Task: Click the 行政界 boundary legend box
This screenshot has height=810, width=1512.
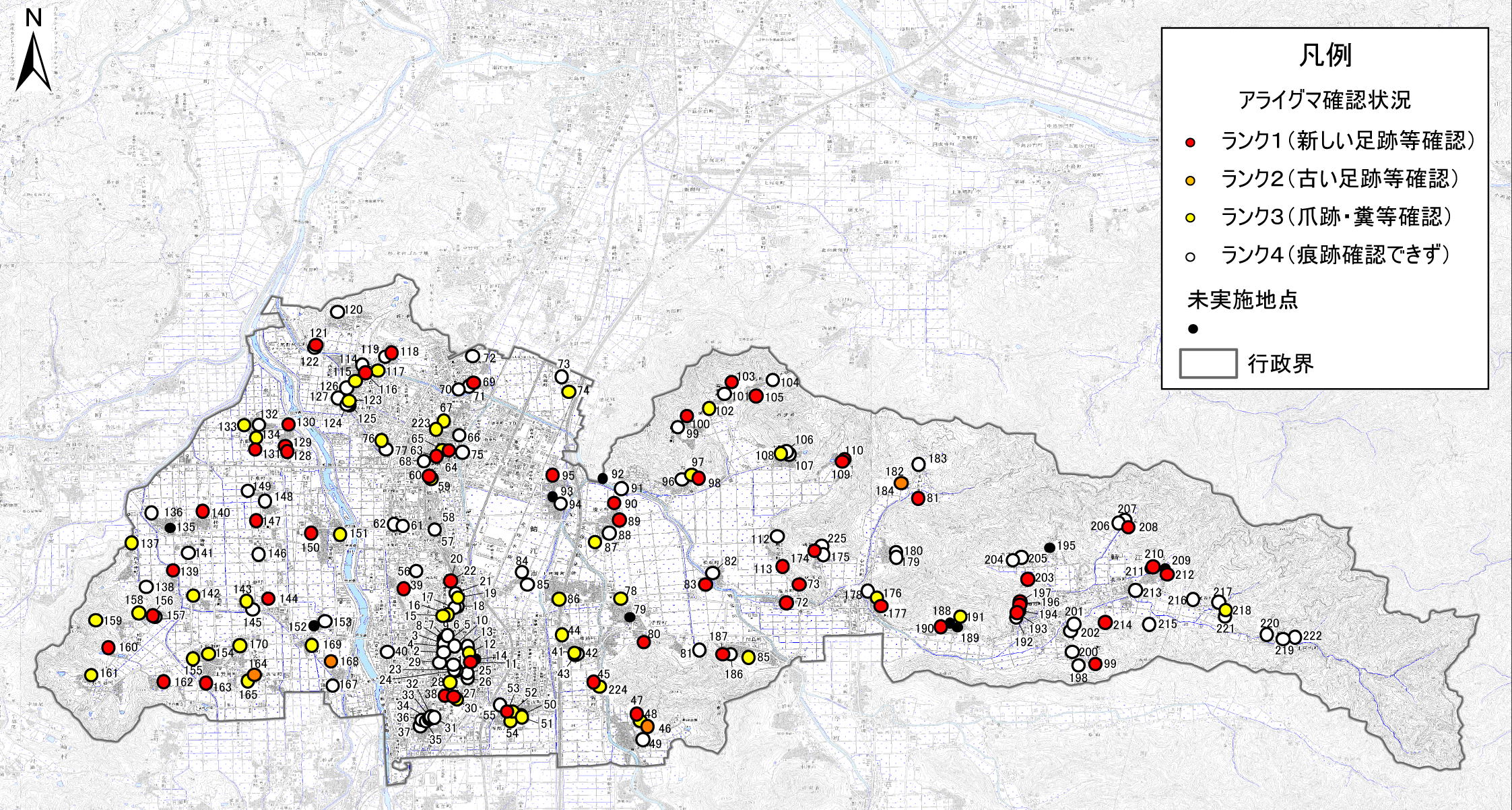Action: tap(1208, 364)
